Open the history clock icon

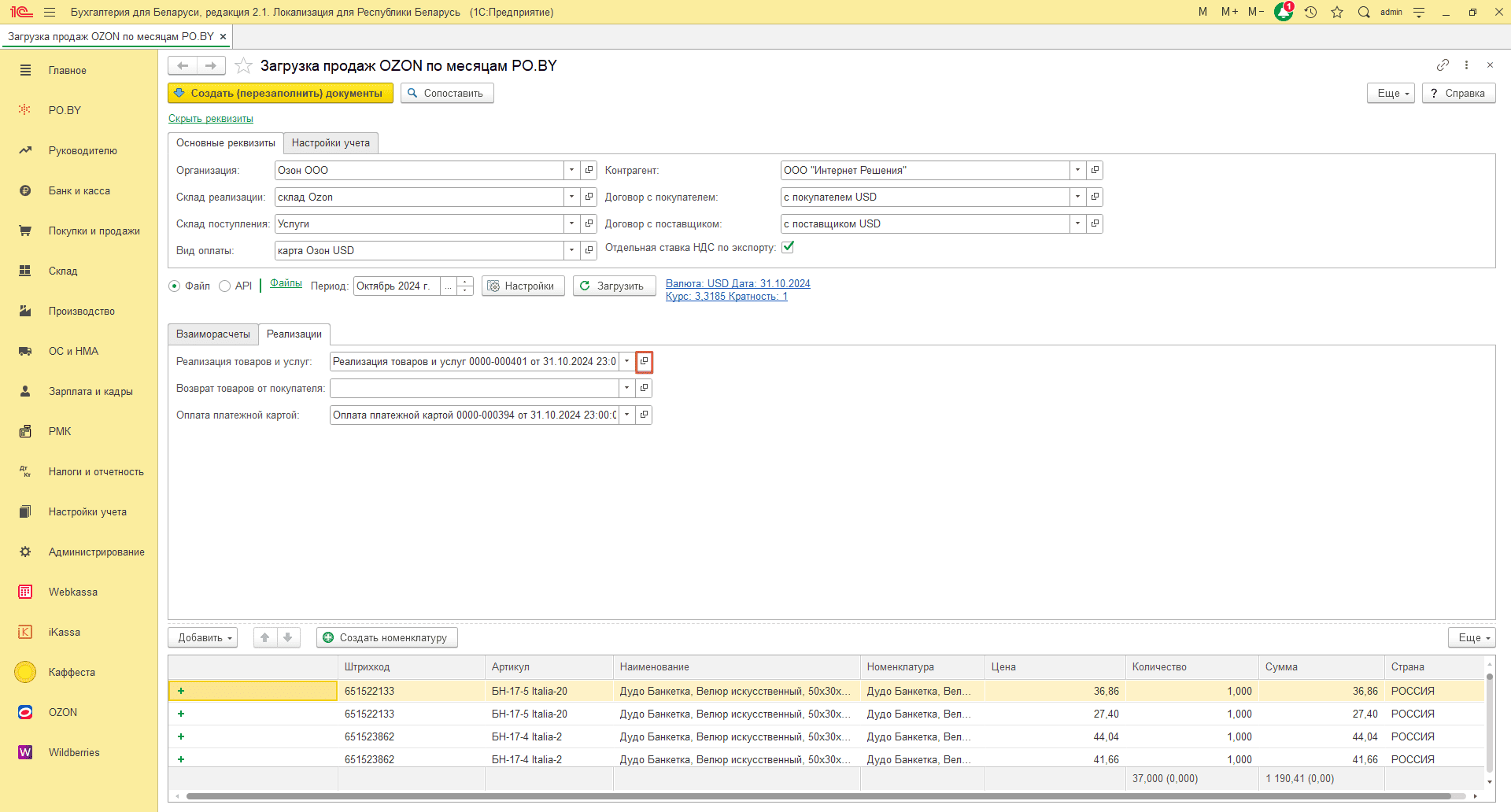pyautogui.click(x=1310, y=12)
